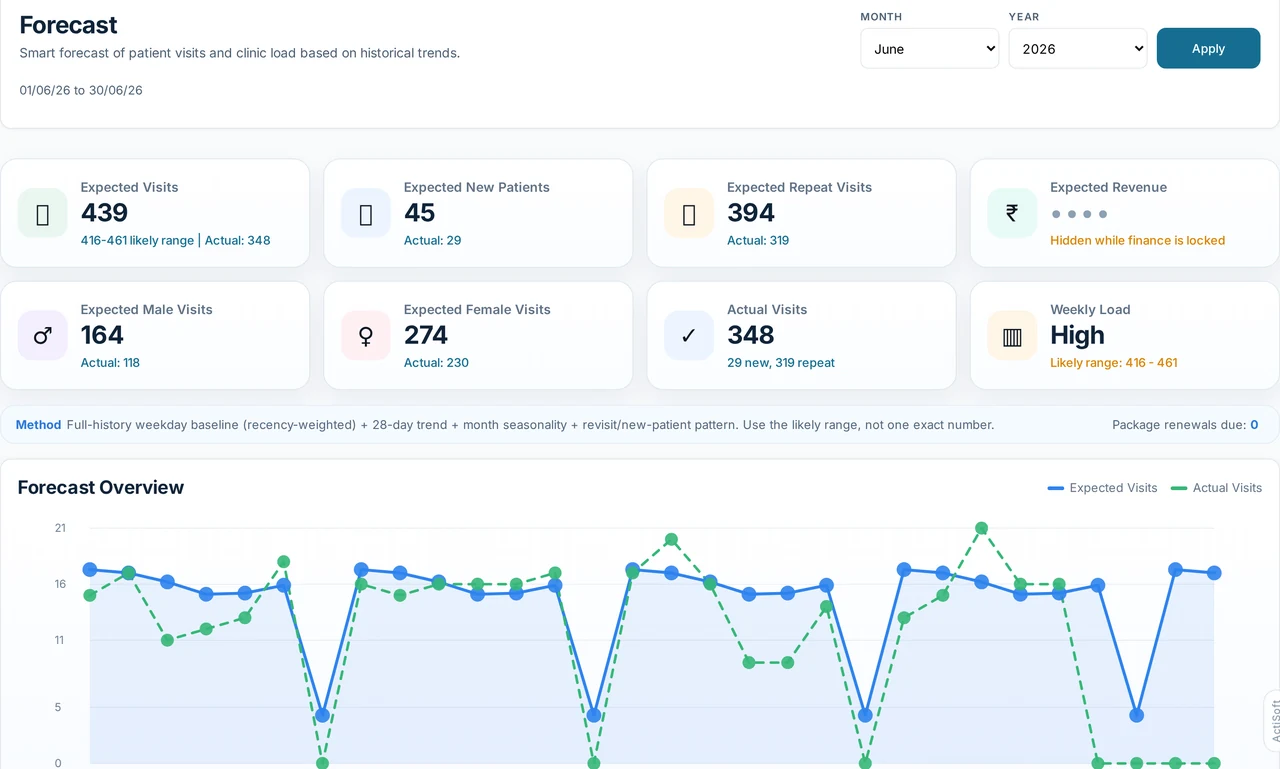Click the 'Forecast Overview' heading
1280x769 pixels.
click(101, 487)
